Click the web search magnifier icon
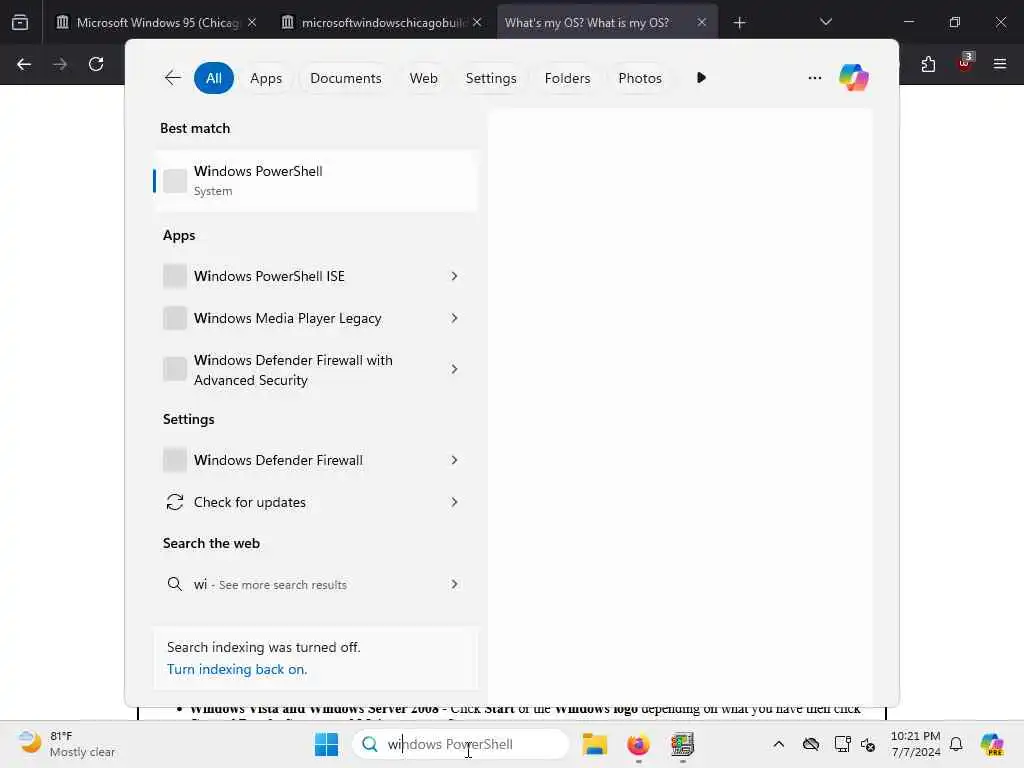This screenshot has width=1024, height=768. (x=174, y=584)
